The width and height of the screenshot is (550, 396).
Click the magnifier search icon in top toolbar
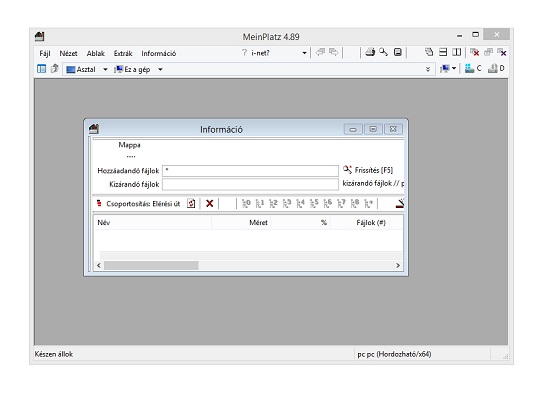coord(384,52)
